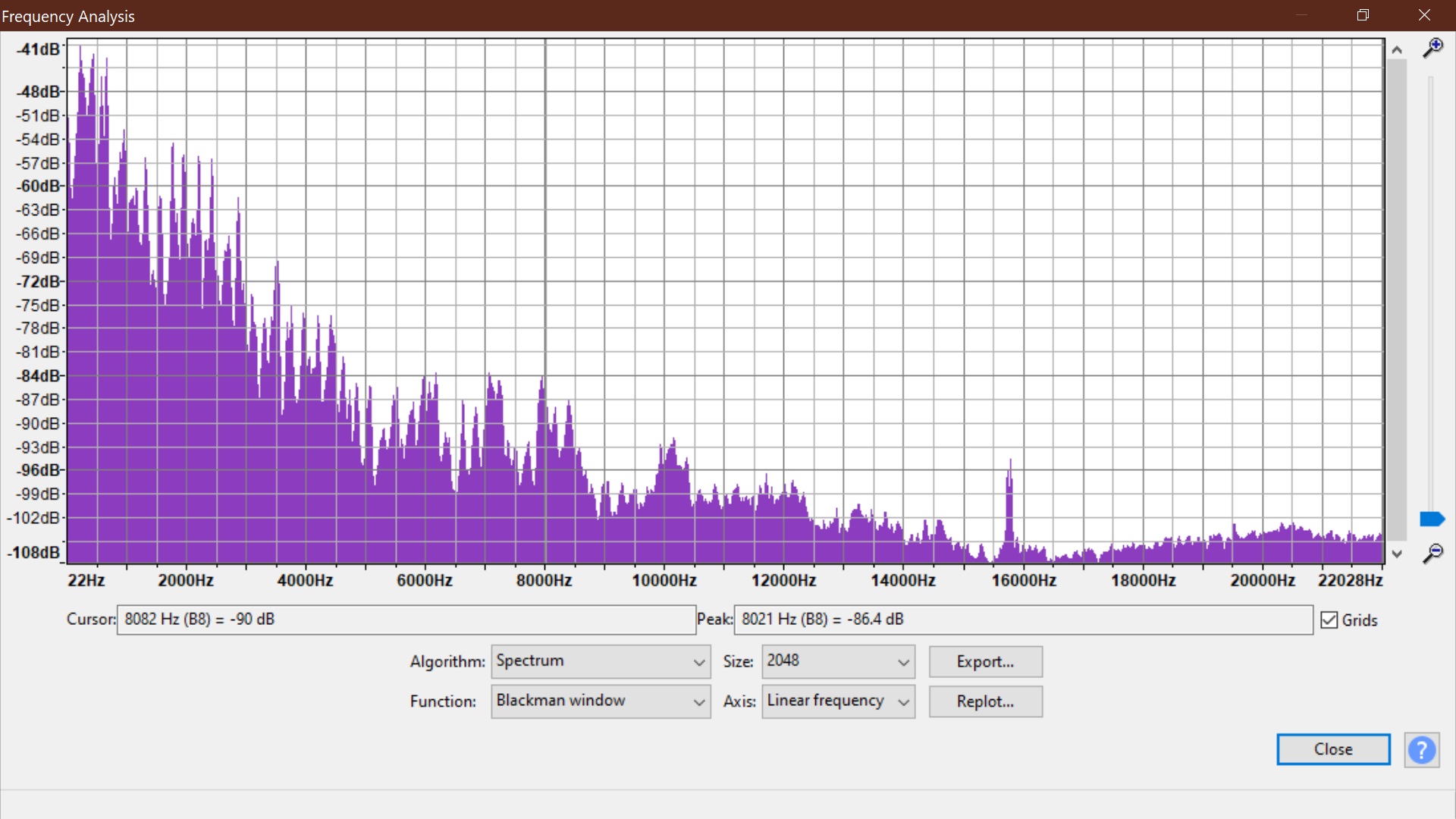Viewport: 1456px width, 819px height.
Task: Click the zoom in magnifier icon
Action: [x=1432, y=49]
